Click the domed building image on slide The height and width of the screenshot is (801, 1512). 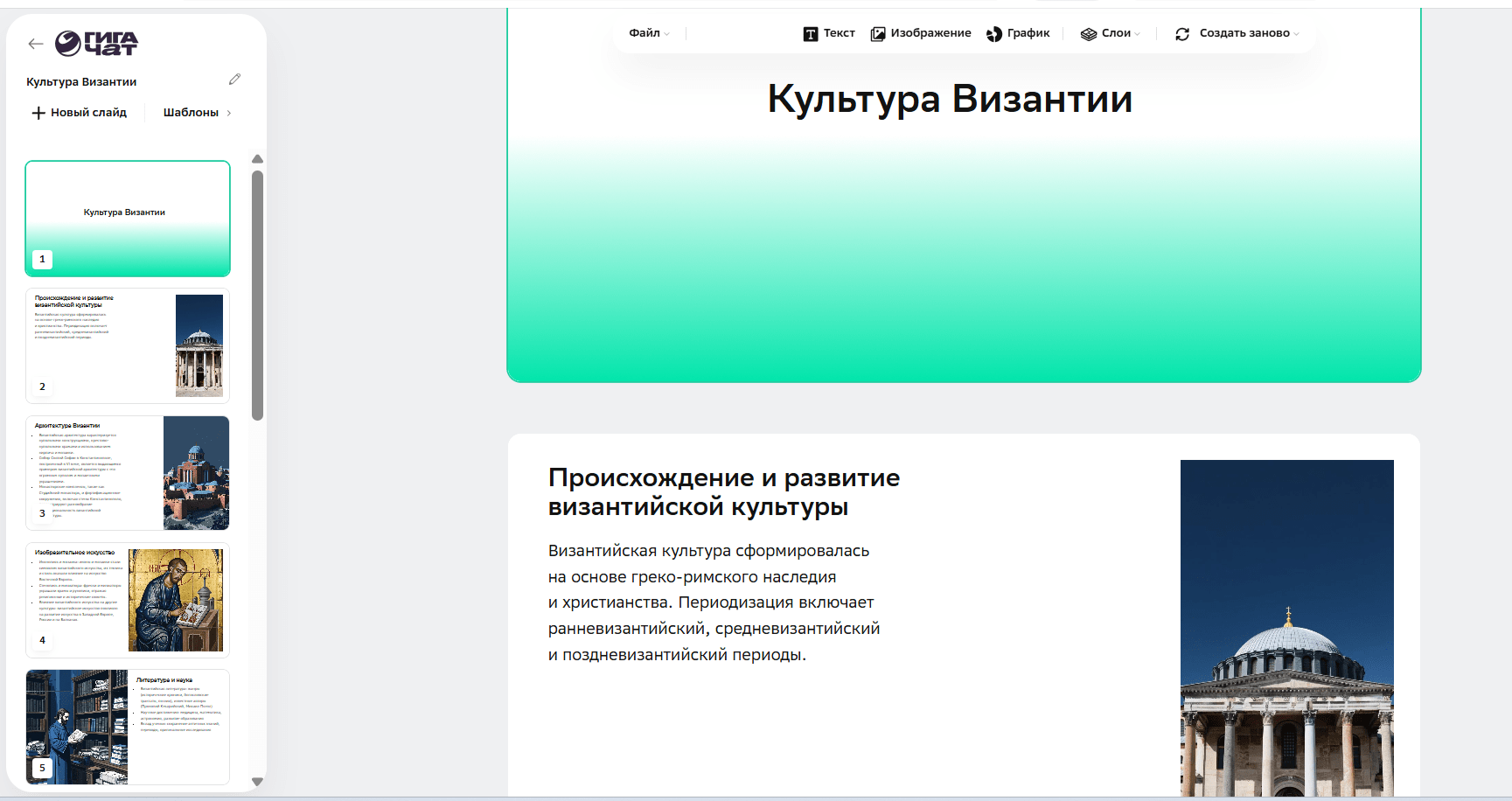(1286, 628)
